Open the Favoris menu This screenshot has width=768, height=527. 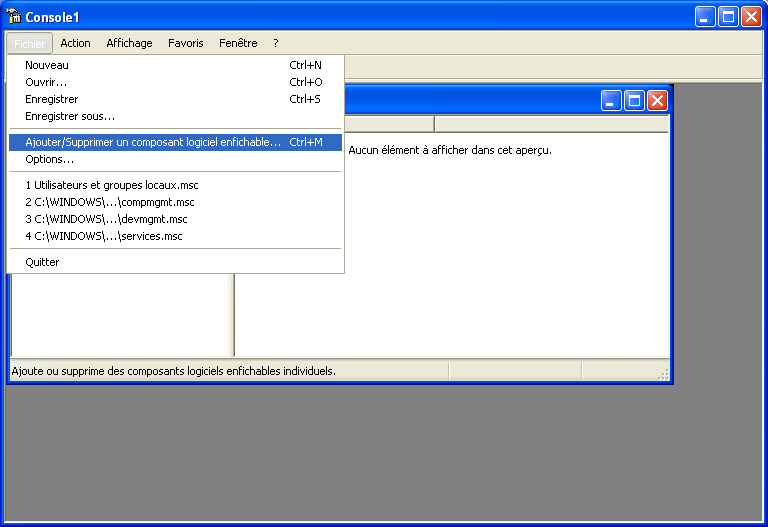(x=186, y=44)
